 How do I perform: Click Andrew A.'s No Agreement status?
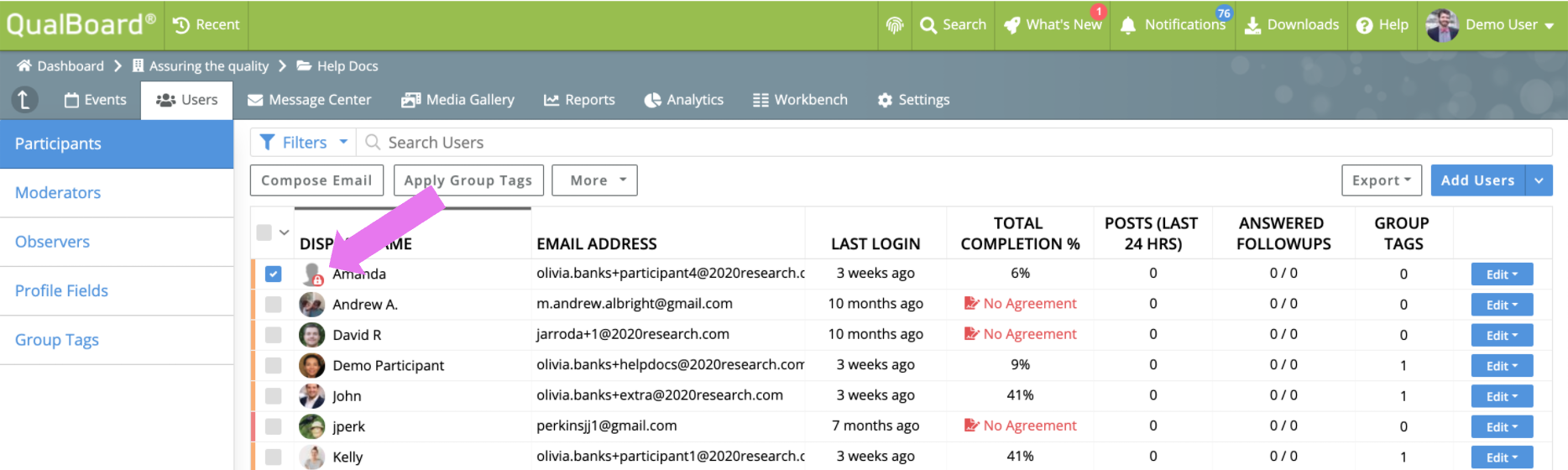[x=1020, y=304]
